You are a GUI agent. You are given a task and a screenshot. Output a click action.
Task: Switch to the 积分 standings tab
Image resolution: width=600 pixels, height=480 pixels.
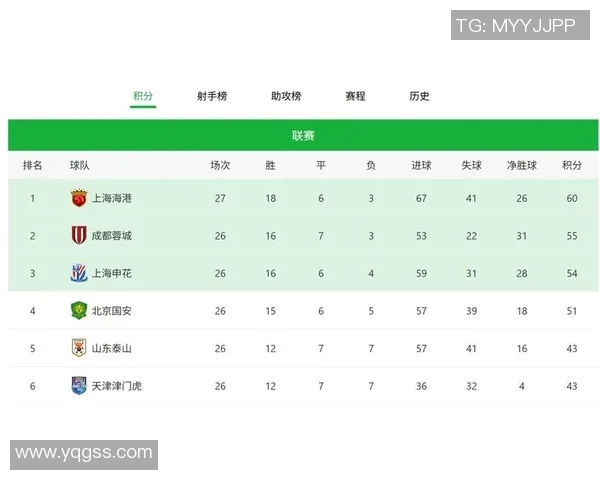point(143,96)
